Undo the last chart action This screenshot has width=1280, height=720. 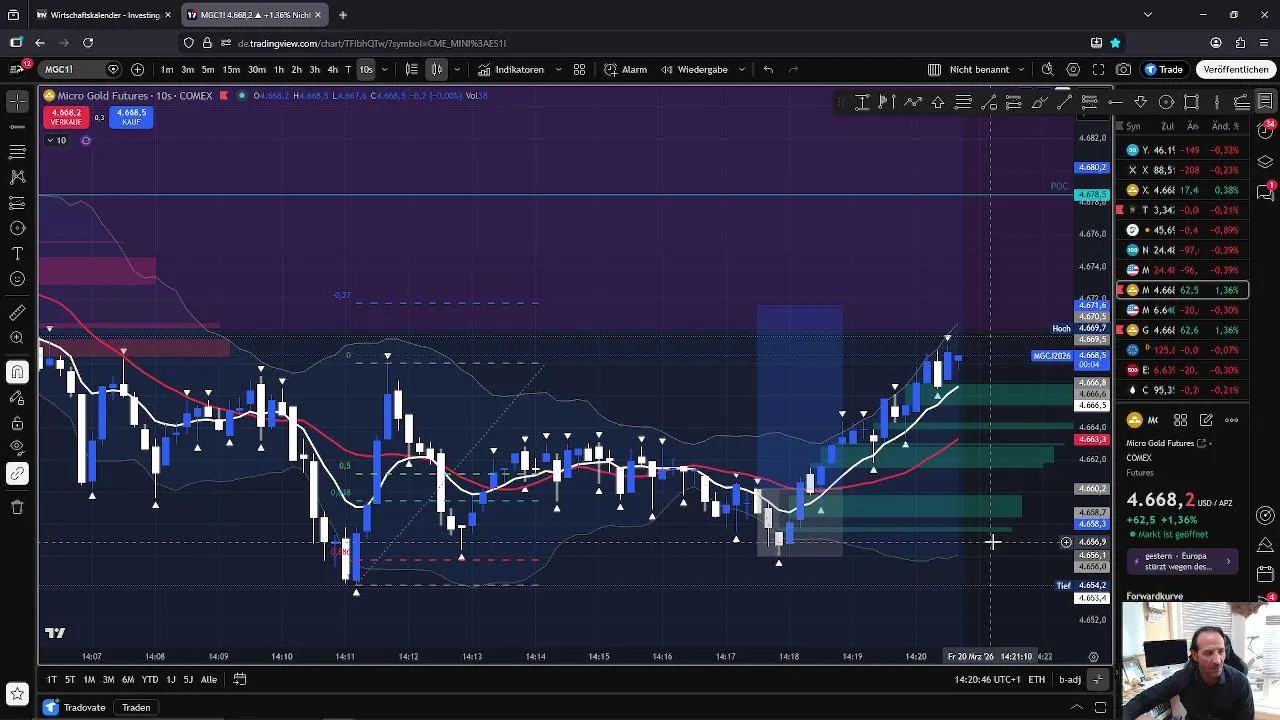[x=768, y=69]
